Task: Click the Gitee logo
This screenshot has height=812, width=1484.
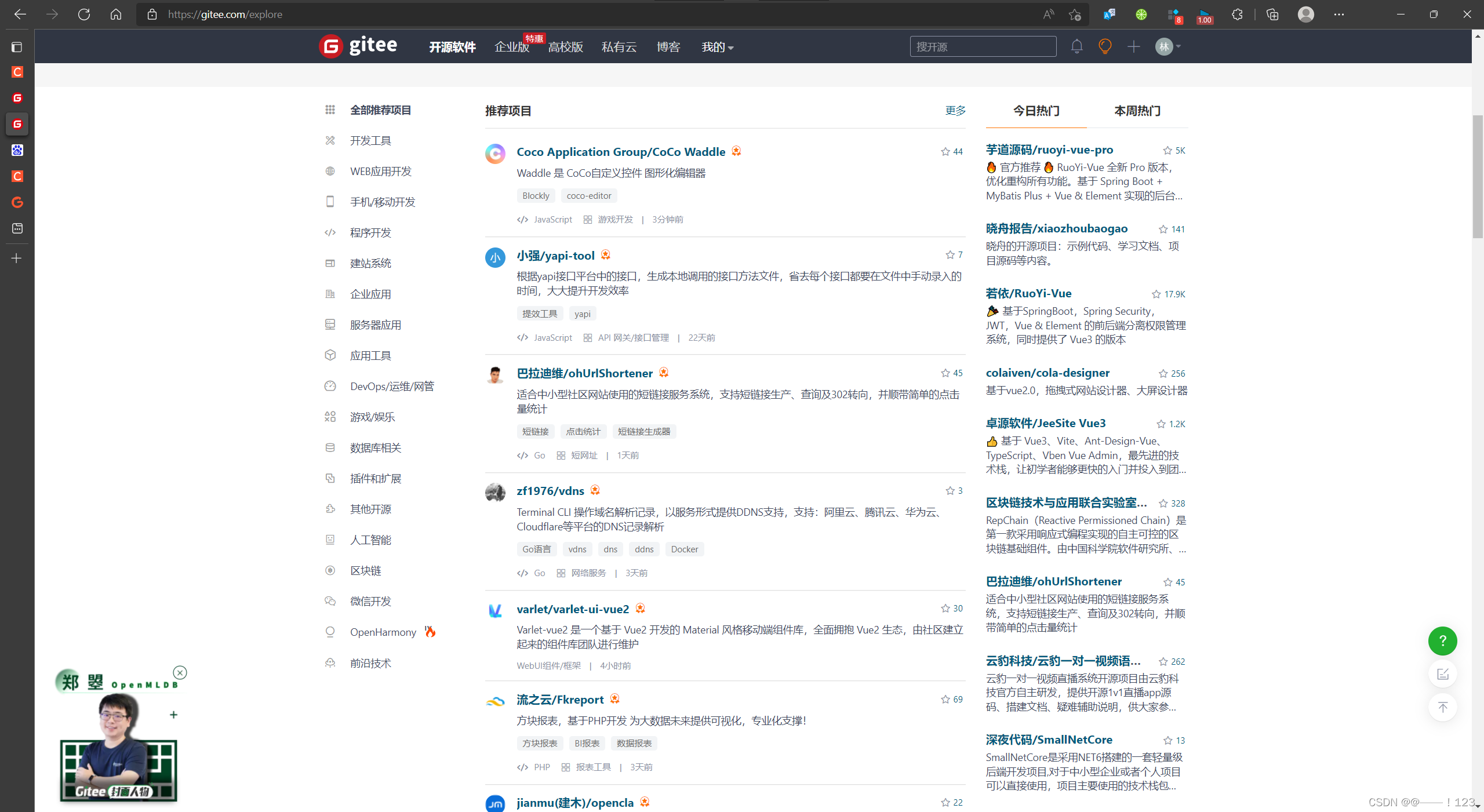Action: pyautogui.click(x=358, y=46)
